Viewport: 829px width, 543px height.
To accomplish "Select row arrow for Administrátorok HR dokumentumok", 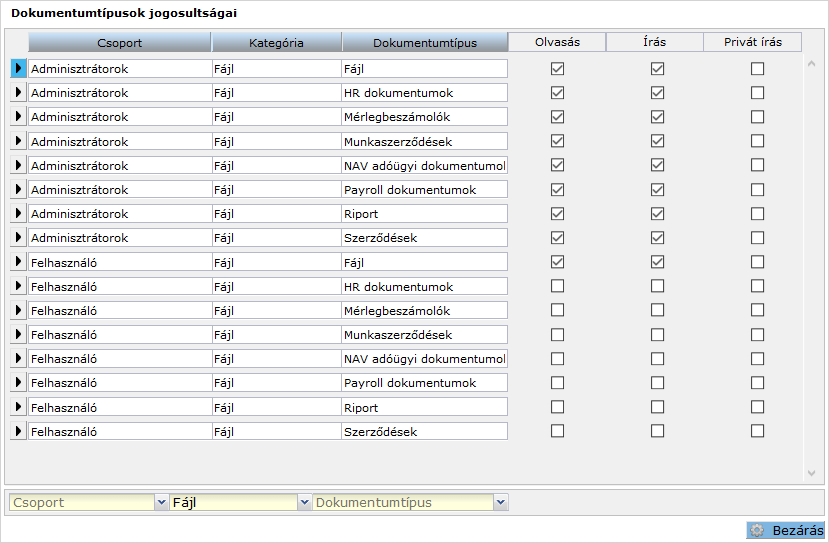I will 17,93.
